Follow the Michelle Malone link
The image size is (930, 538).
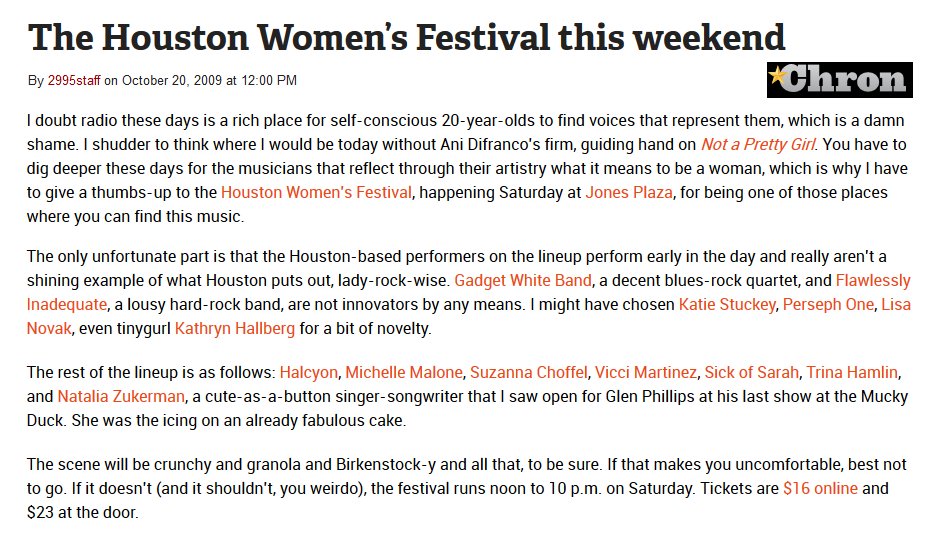point(404,372)
